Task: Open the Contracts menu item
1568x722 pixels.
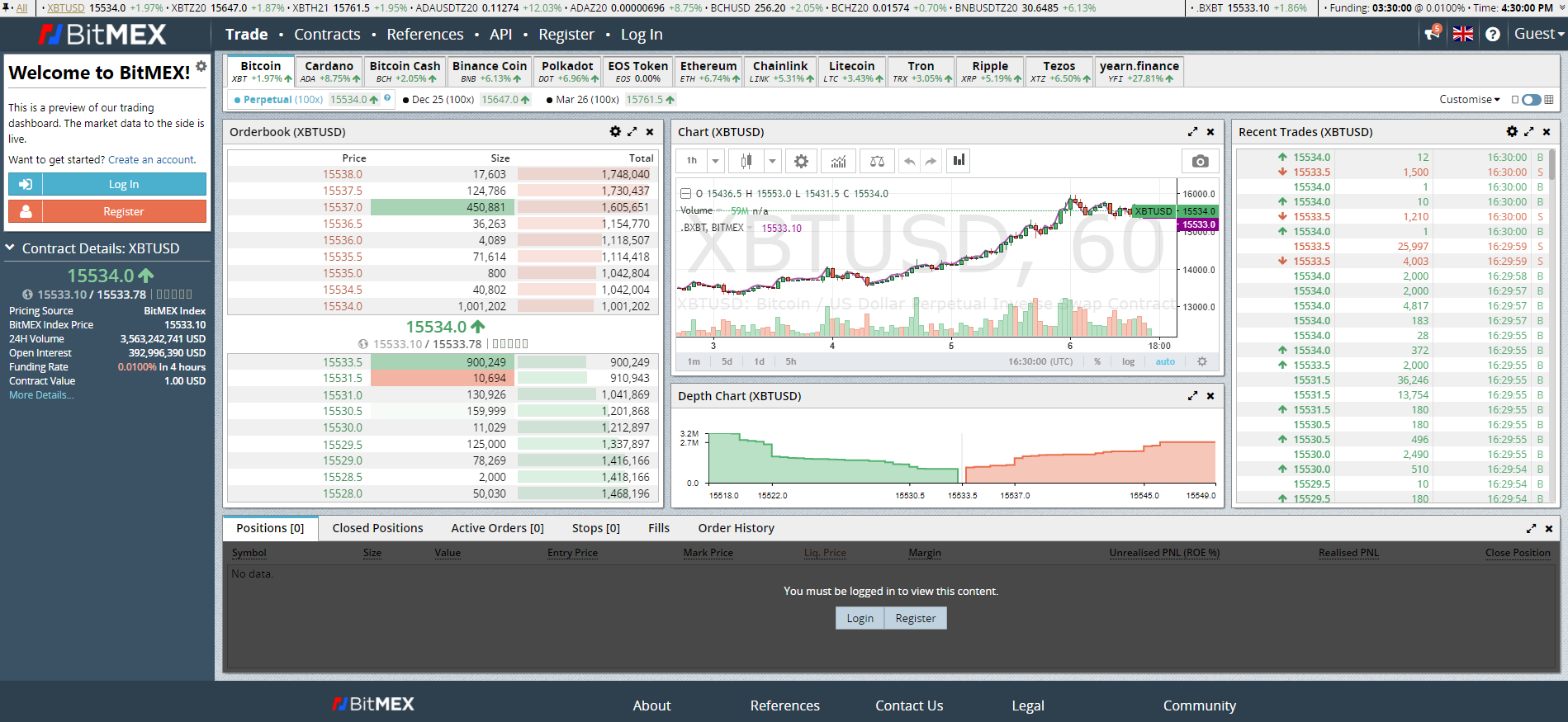Action: 327,35
